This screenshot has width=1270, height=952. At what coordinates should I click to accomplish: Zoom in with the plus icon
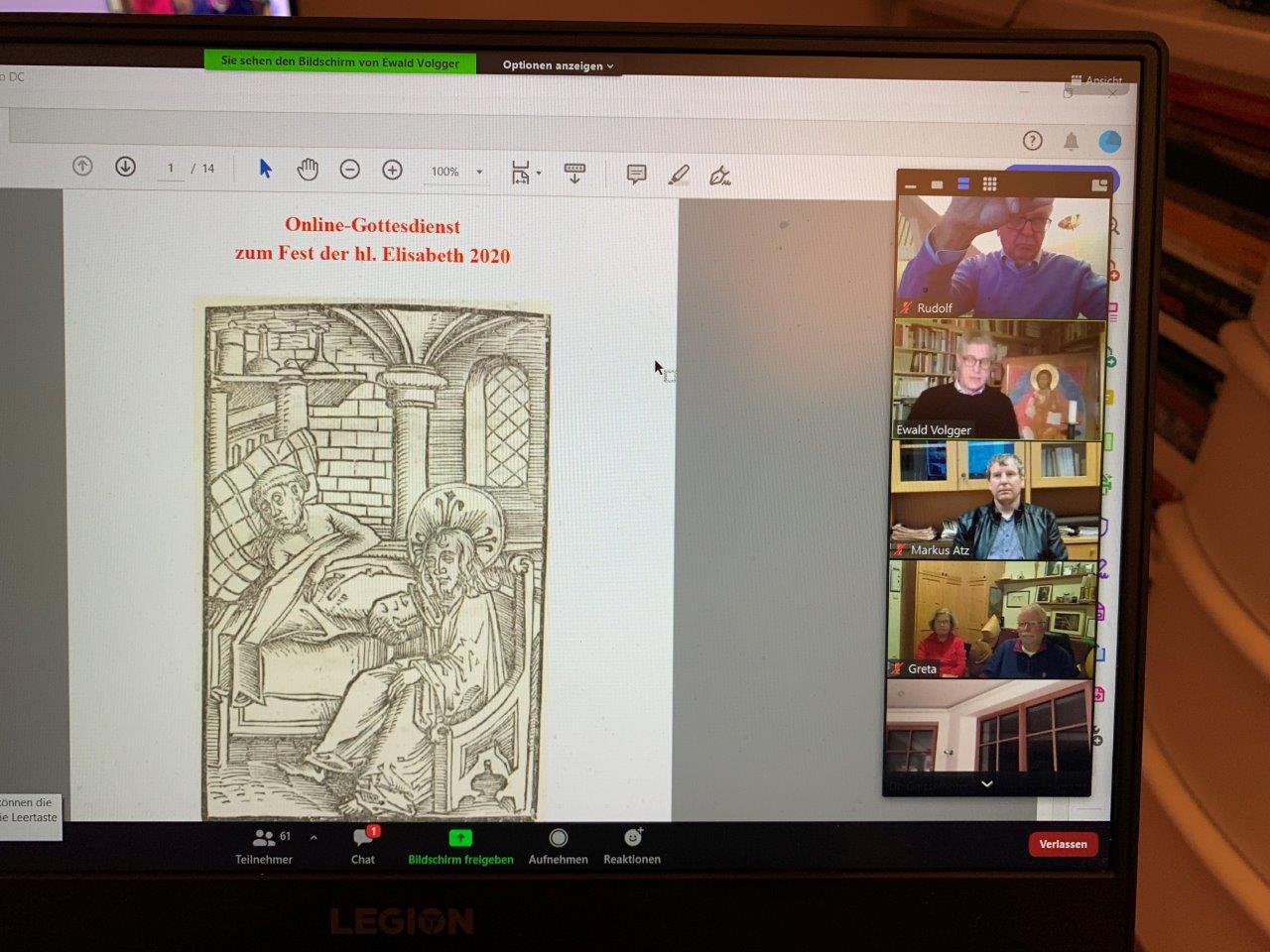[392, 170]
